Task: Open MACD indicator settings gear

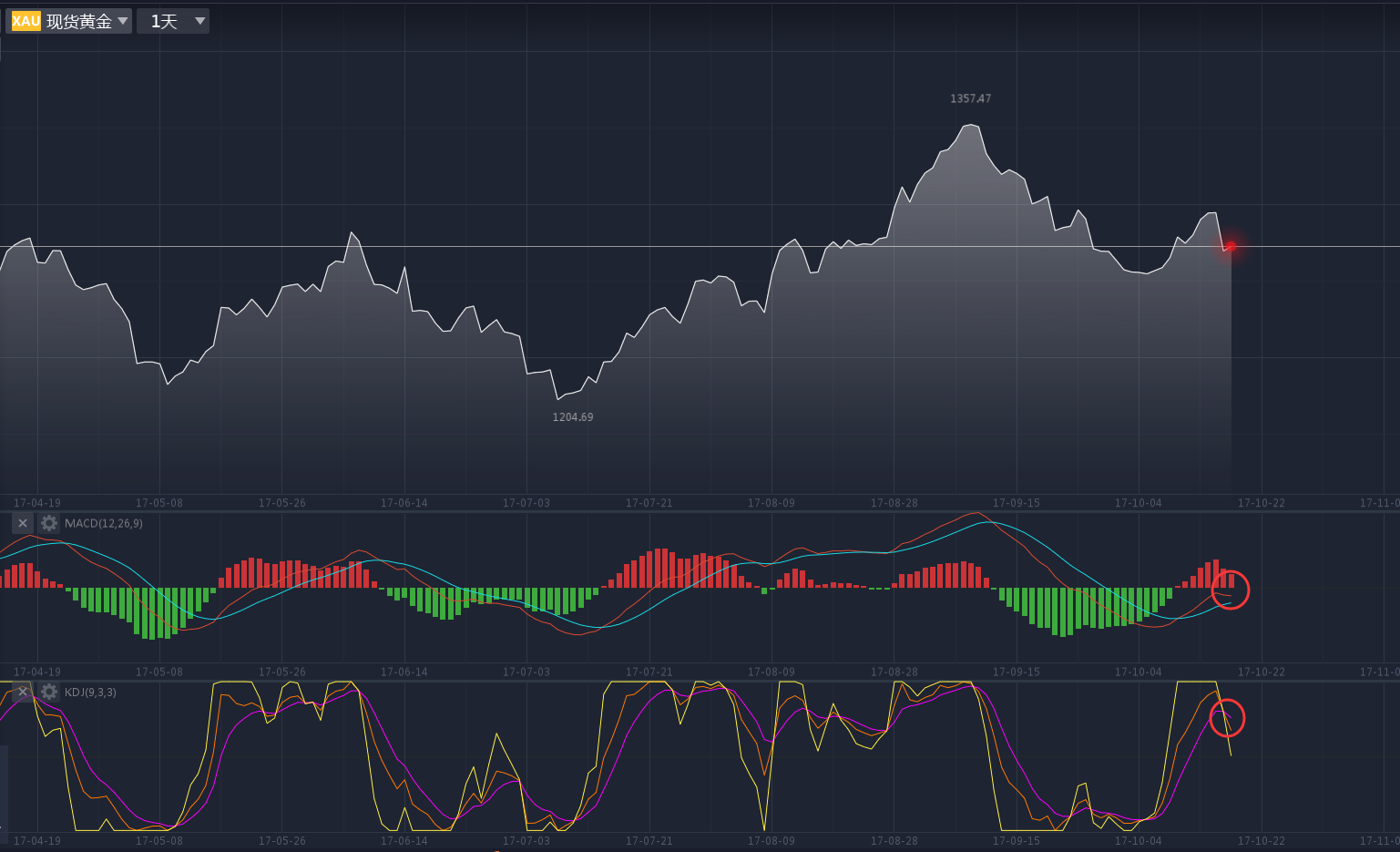Action: [x=49, y=523]
